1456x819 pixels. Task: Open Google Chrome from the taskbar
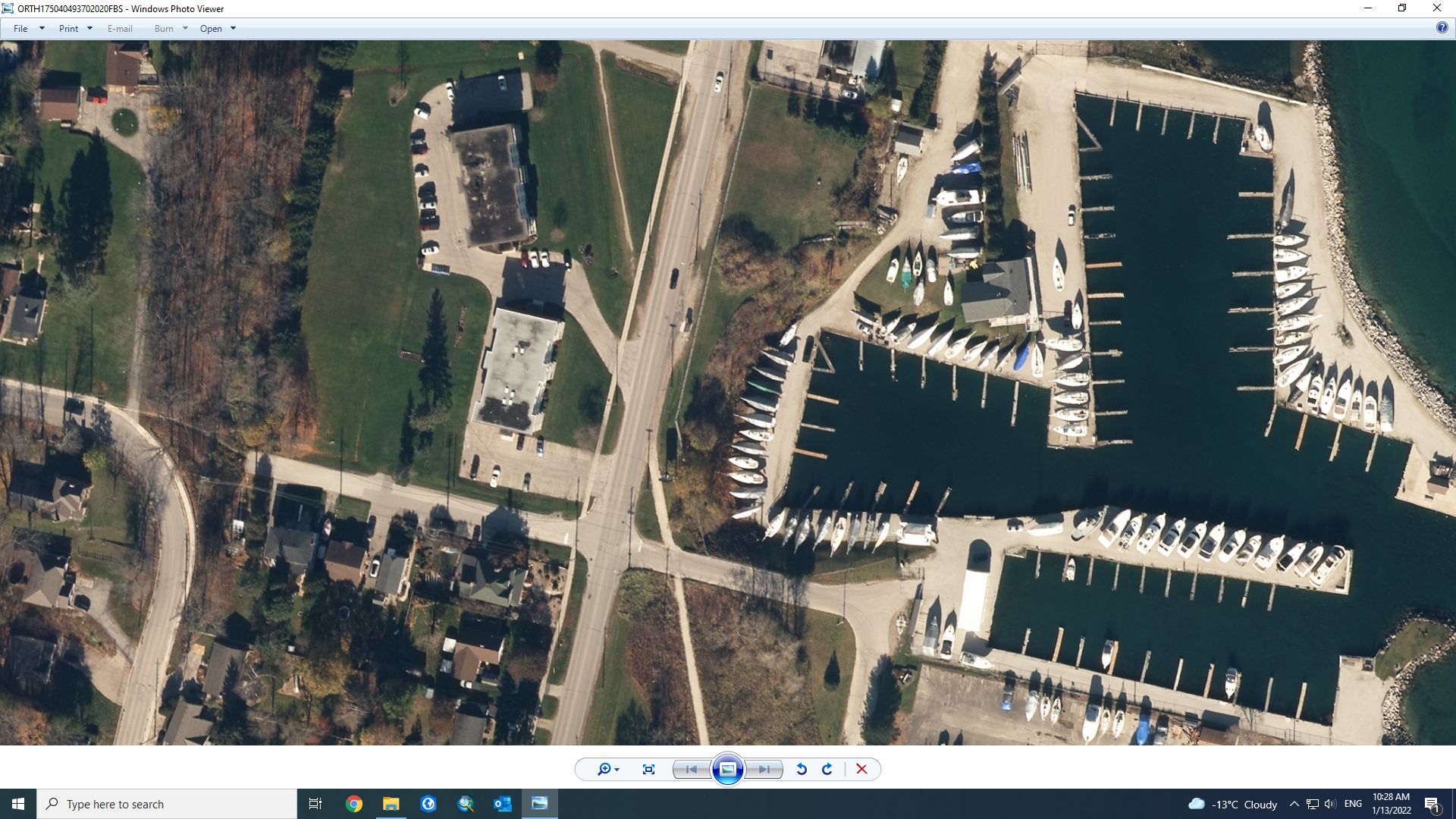353,804
